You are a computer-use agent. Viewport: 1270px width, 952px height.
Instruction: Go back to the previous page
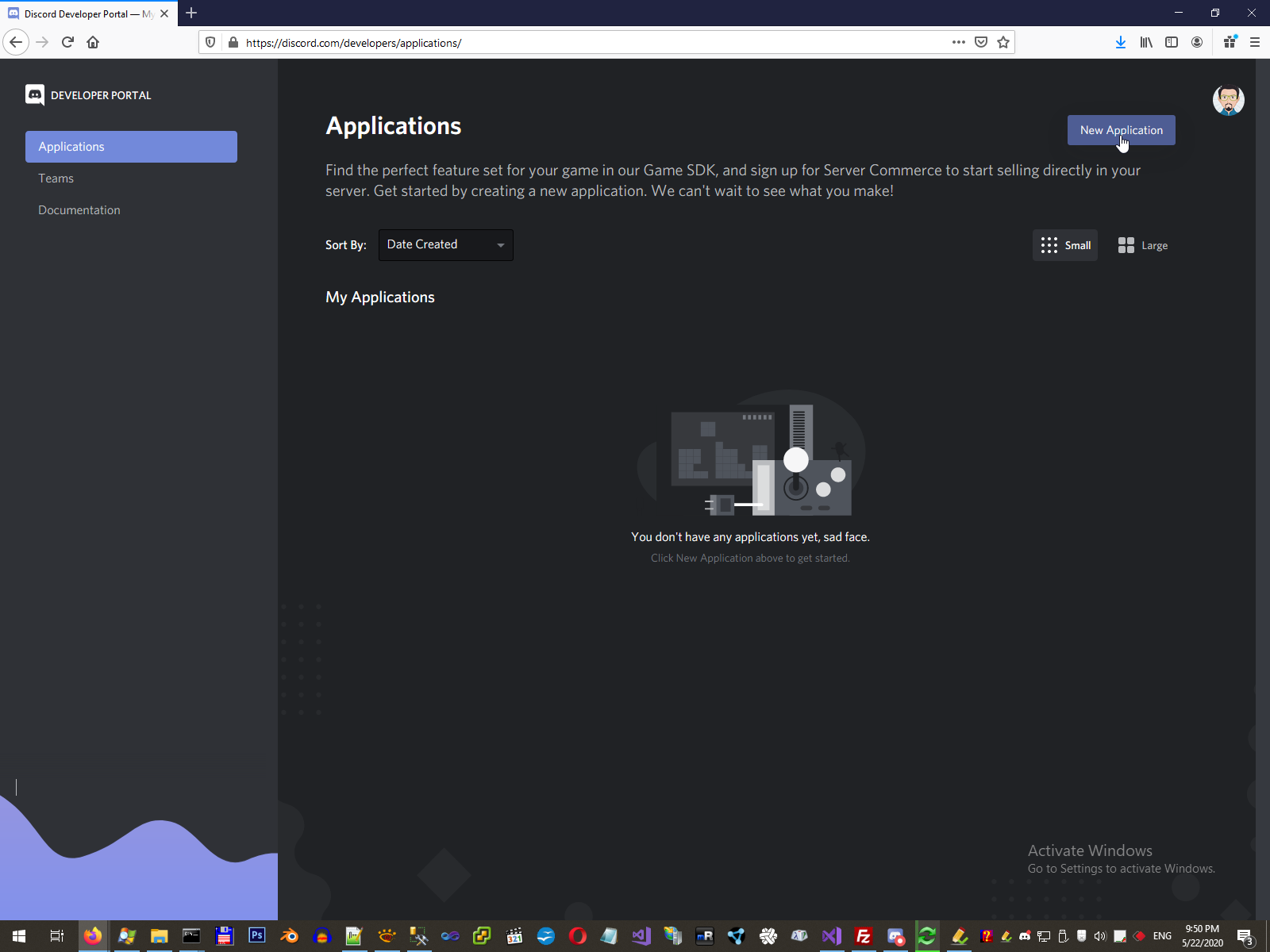coord(16,42)
